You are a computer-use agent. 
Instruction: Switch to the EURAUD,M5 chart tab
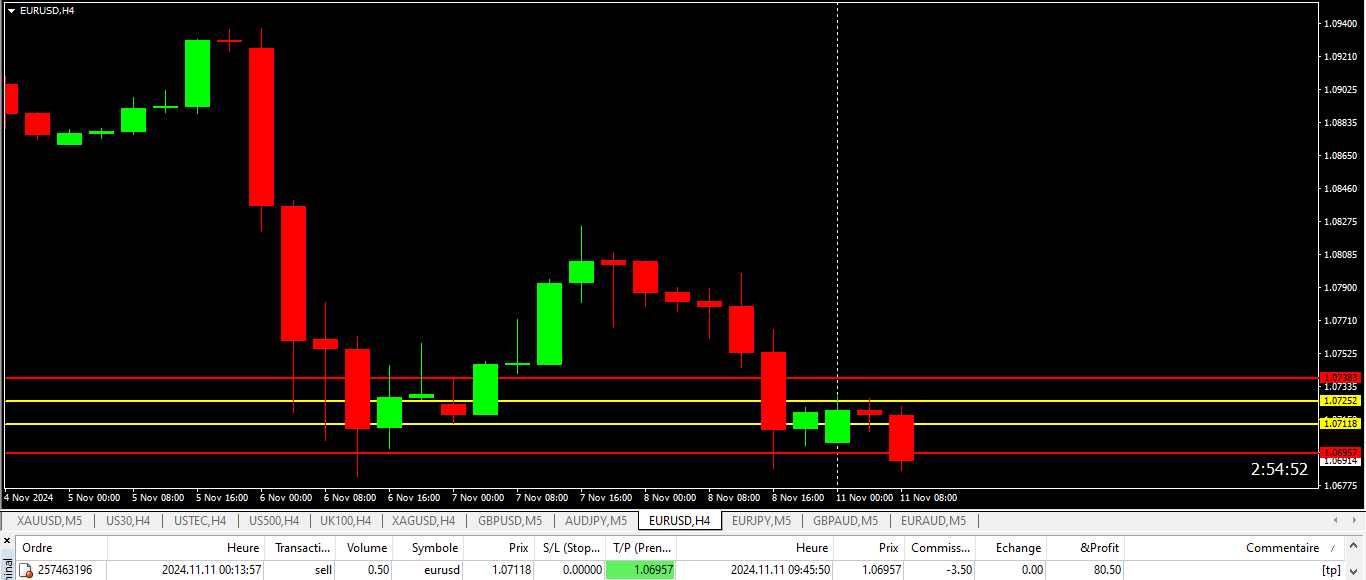(933, 521)
